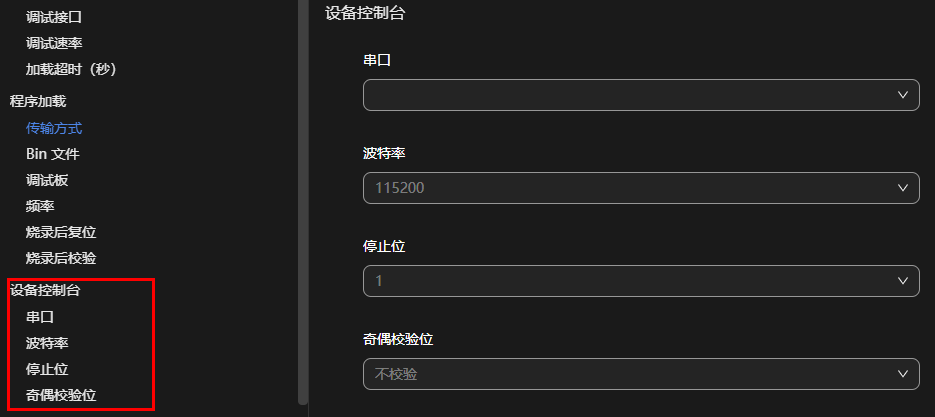Open the 串口 serial port dropdown

[640, 95]
